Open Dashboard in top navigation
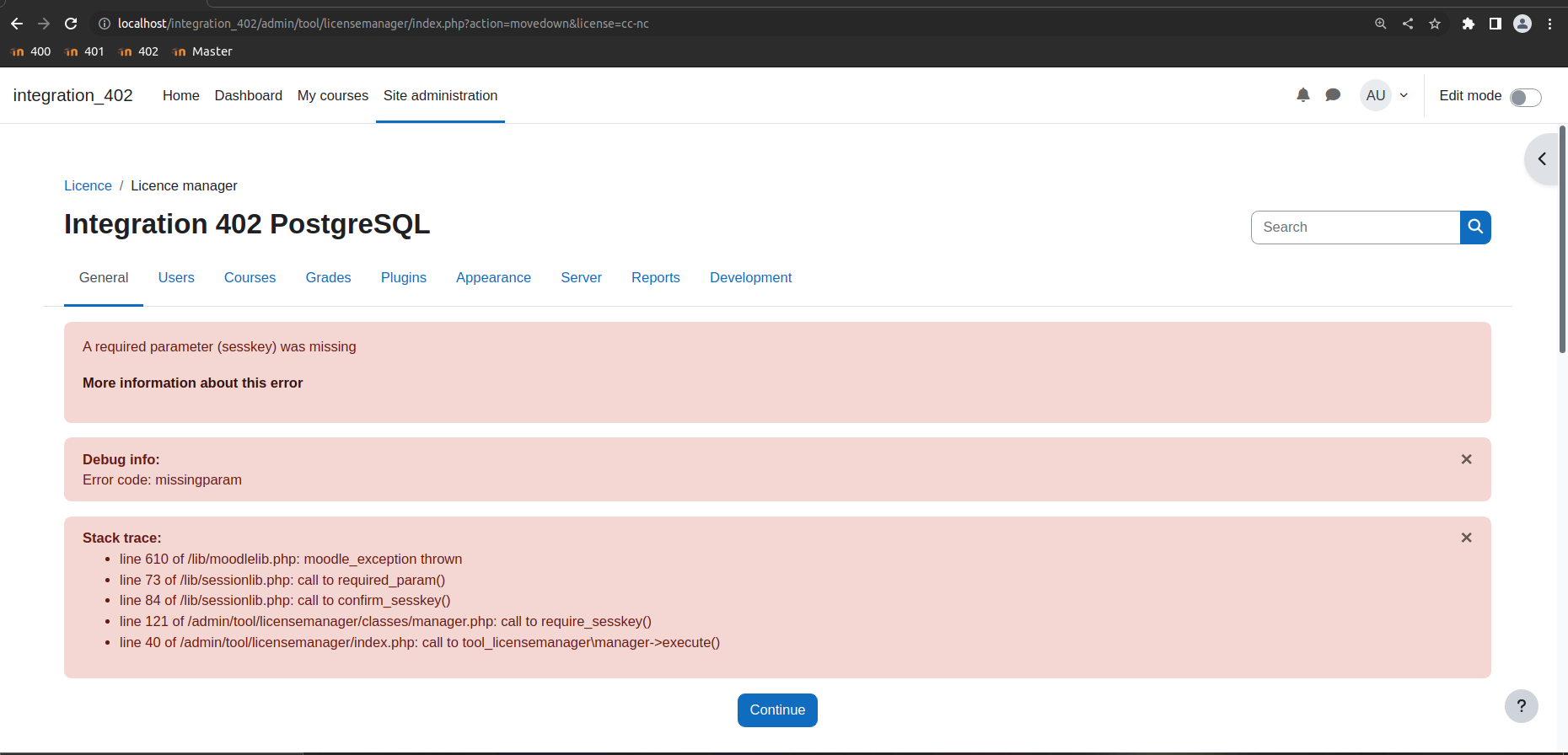Screen dimensions: 1568x755 pyautogui.click(x=249, y=95)
